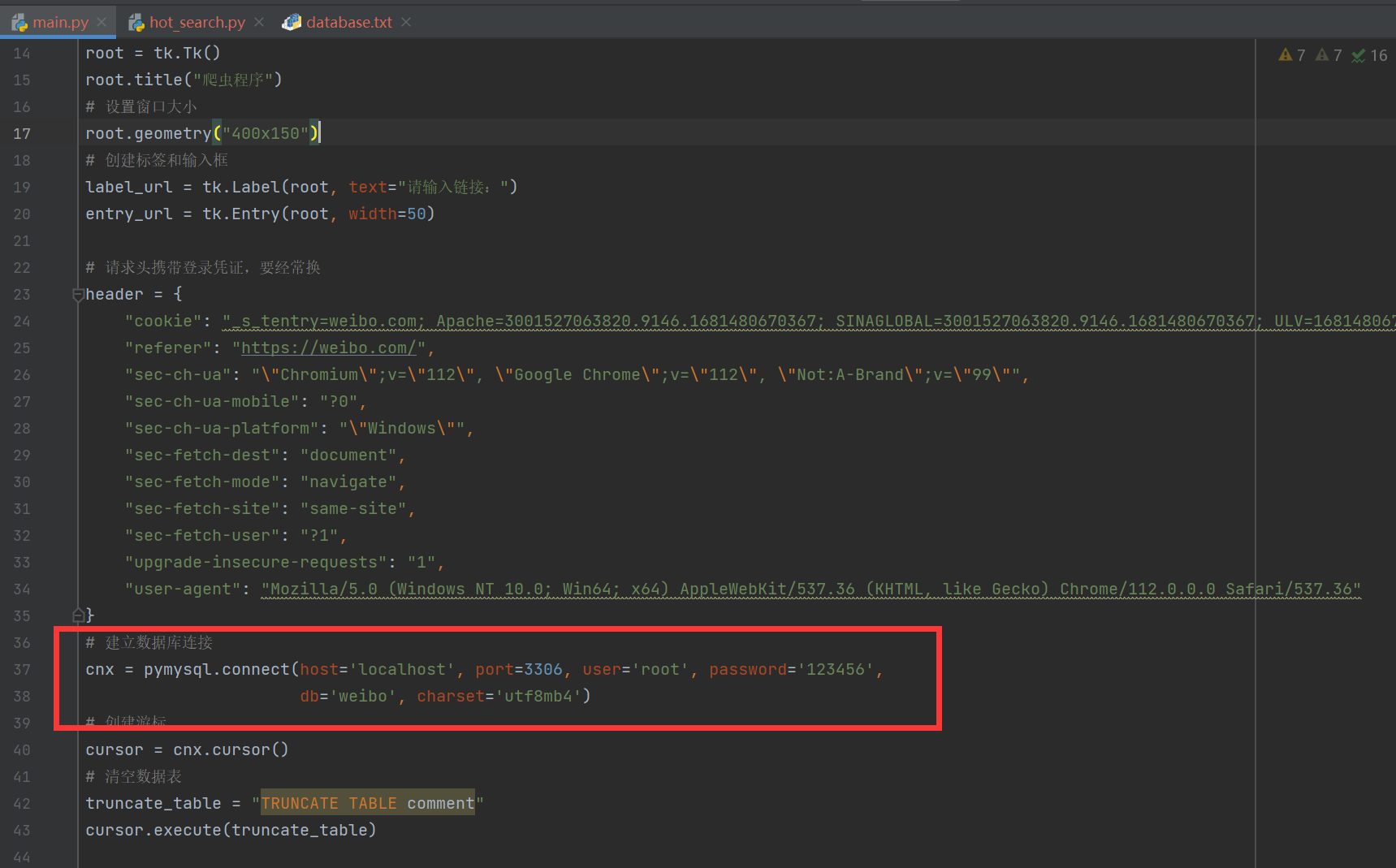This screenshot has width=1396, height=868.
Task: Click the charset='utf8mb4' argument
Action: 499,696
